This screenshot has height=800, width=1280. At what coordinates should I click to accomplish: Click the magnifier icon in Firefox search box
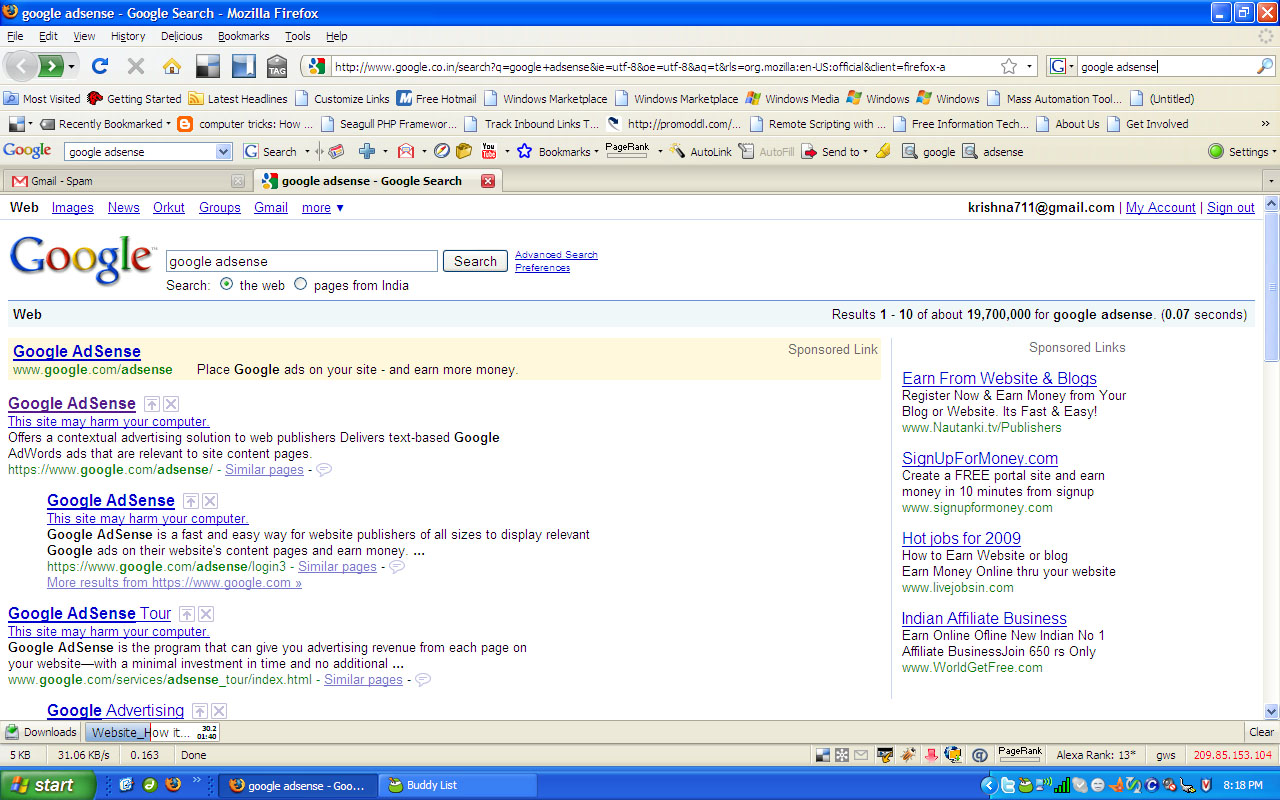[1265, 66]
